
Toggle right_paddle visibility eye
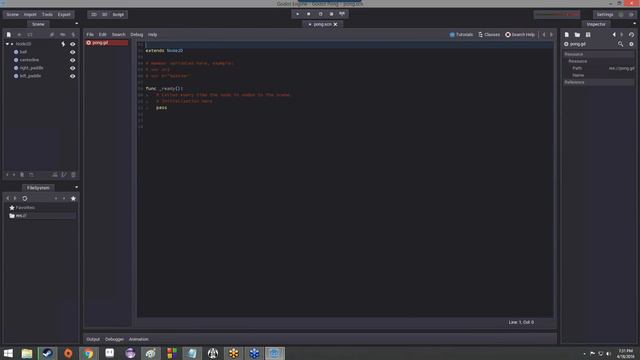point(73,68)
